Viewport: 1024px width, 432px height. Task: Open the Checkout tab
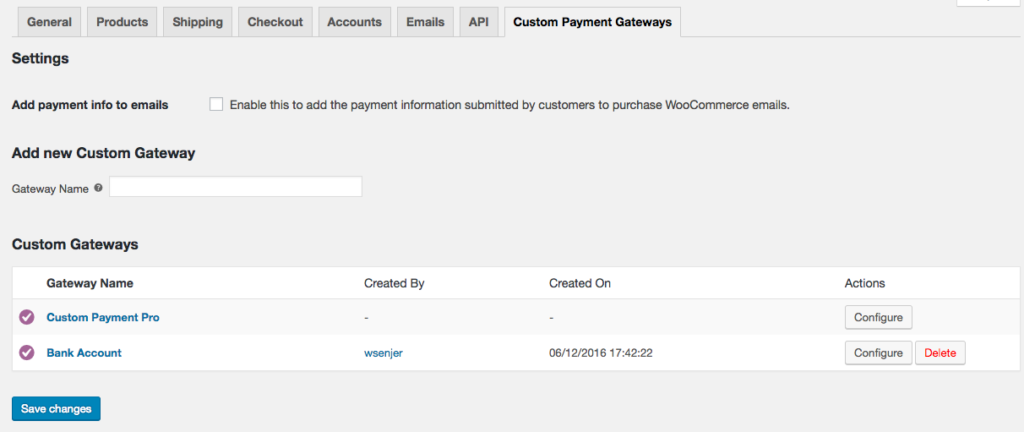click(x=275, y=22)
